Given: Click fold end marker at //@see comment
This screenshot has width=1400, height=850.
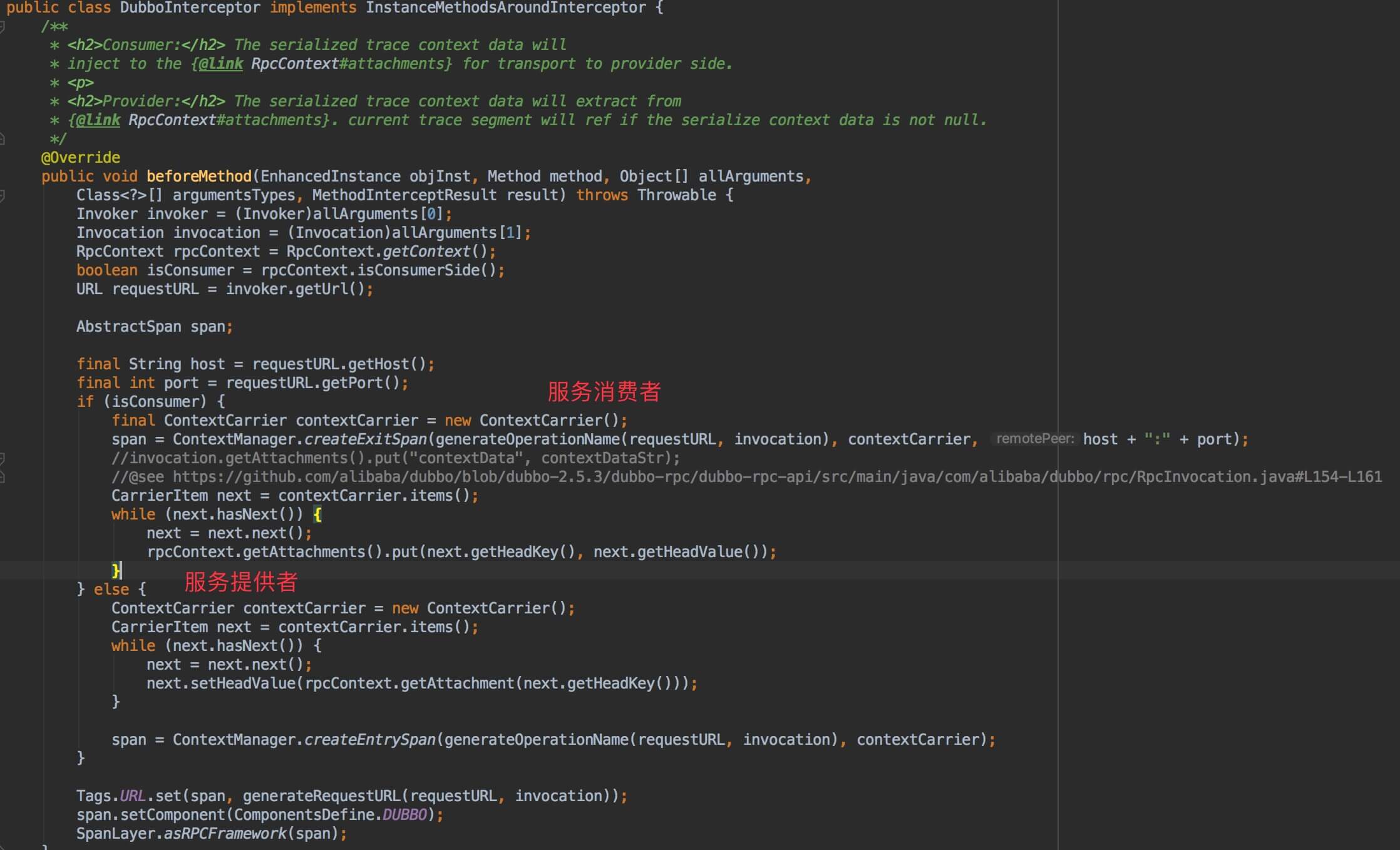Looking at the screenshot, I should coord(3,478).
